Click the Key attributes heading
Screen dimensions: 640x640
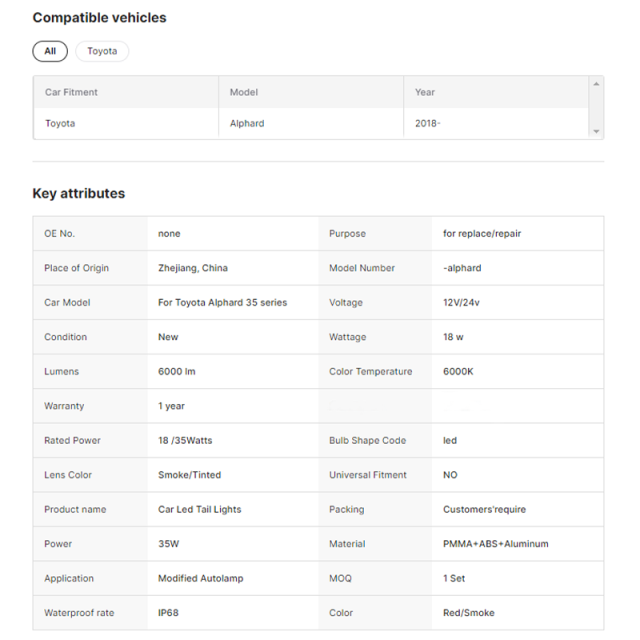[x=79, y=193]
